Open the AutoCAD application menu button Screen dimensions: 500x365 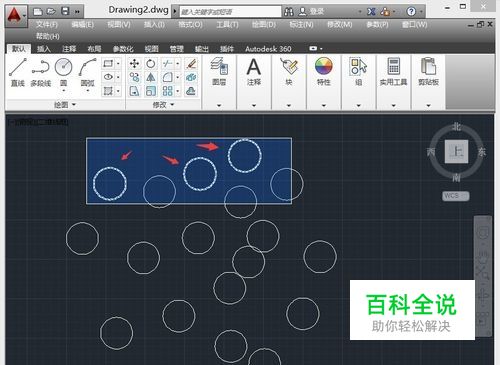[x=16, y=16]
